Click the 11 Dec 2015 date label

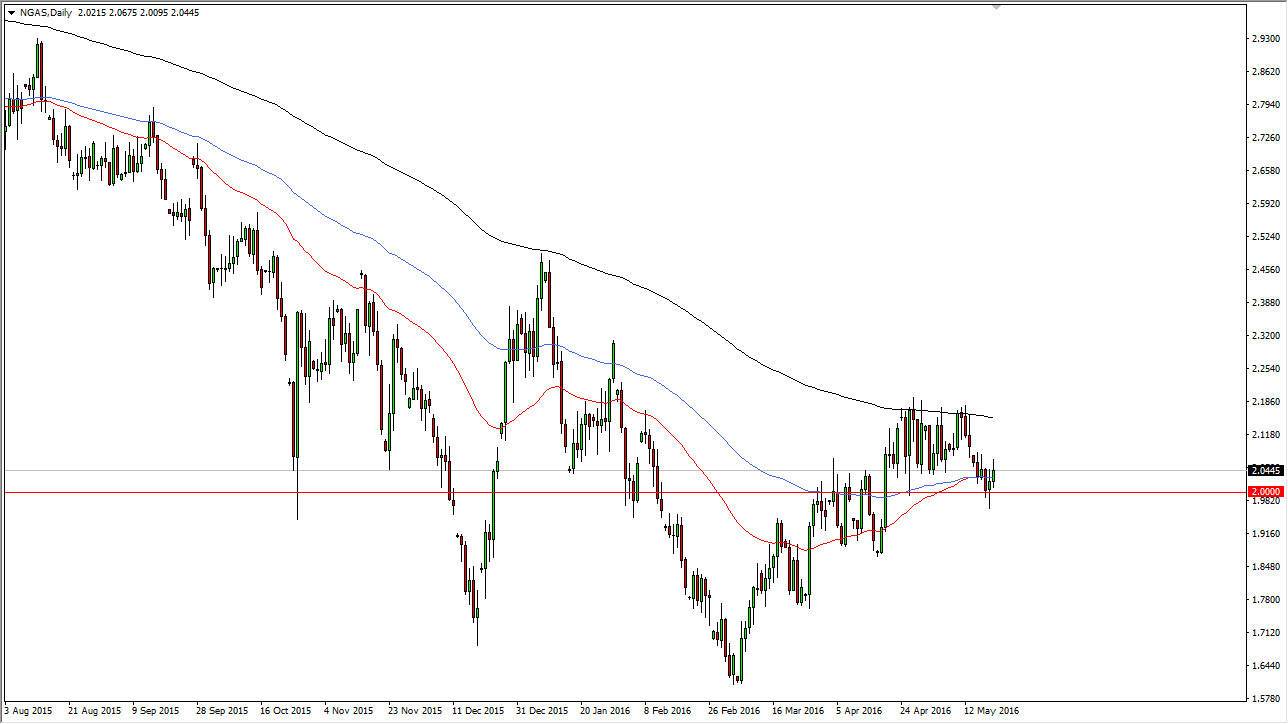point(479,711)
